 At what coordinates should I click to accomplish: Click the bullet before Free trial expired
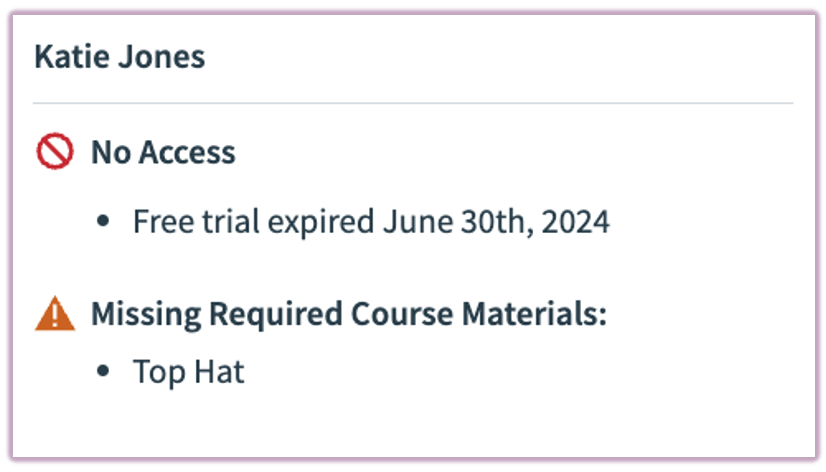[x=104, y=222]
